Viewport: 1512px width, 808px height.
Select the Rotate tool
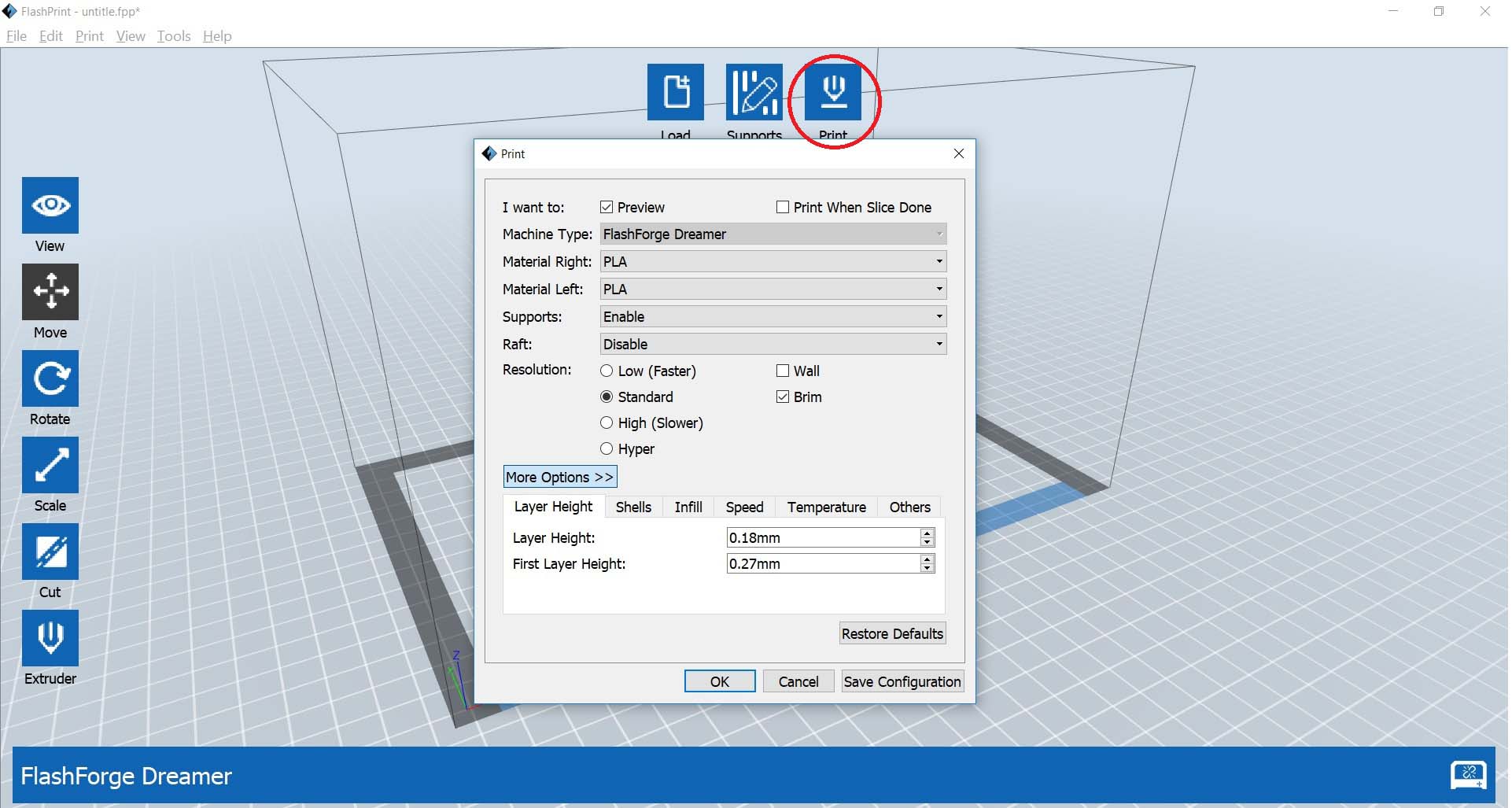(50, 378)
